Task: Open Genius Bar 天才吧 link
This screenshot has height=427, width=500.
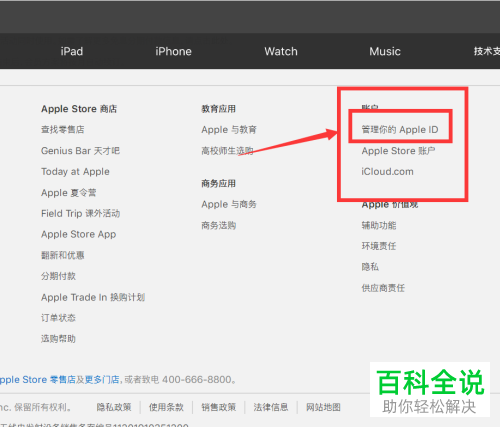Action: pyautogui.click(x=80, y=151)
